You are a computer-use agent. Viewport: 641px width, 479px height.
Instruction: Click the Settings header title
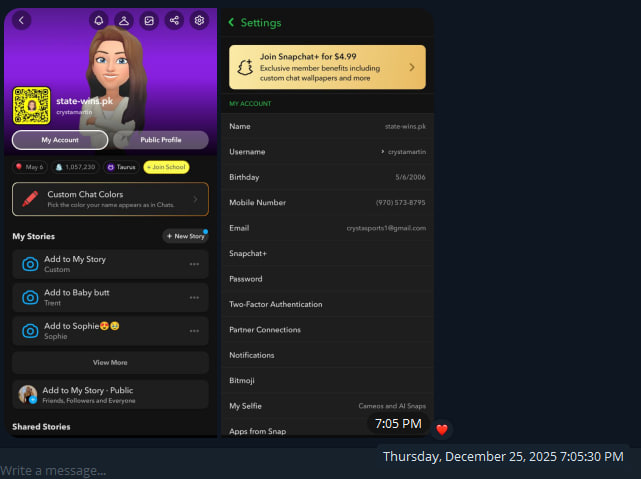tap(261, 23)
